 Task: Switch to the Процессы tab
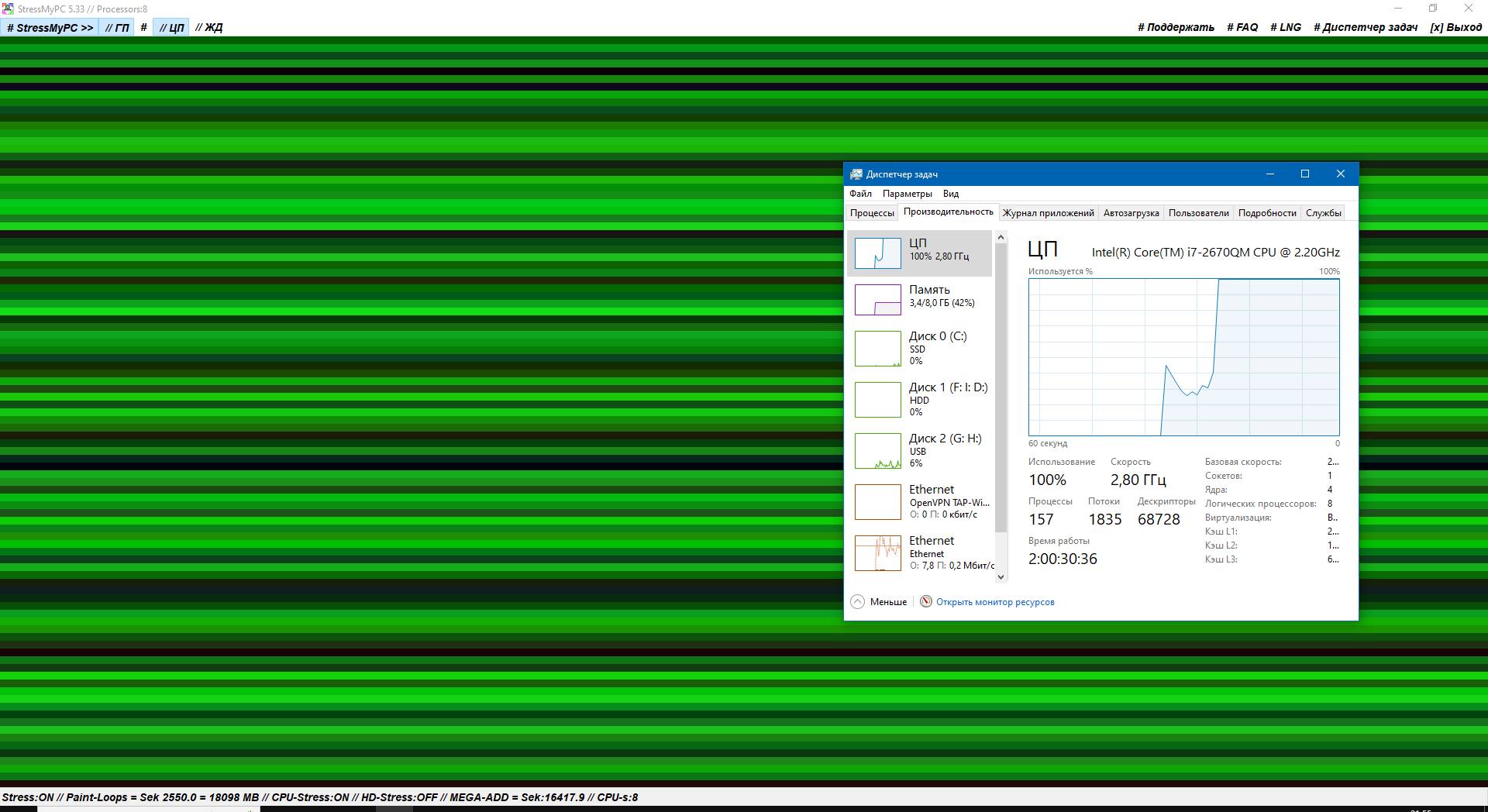tap(872, 213)
